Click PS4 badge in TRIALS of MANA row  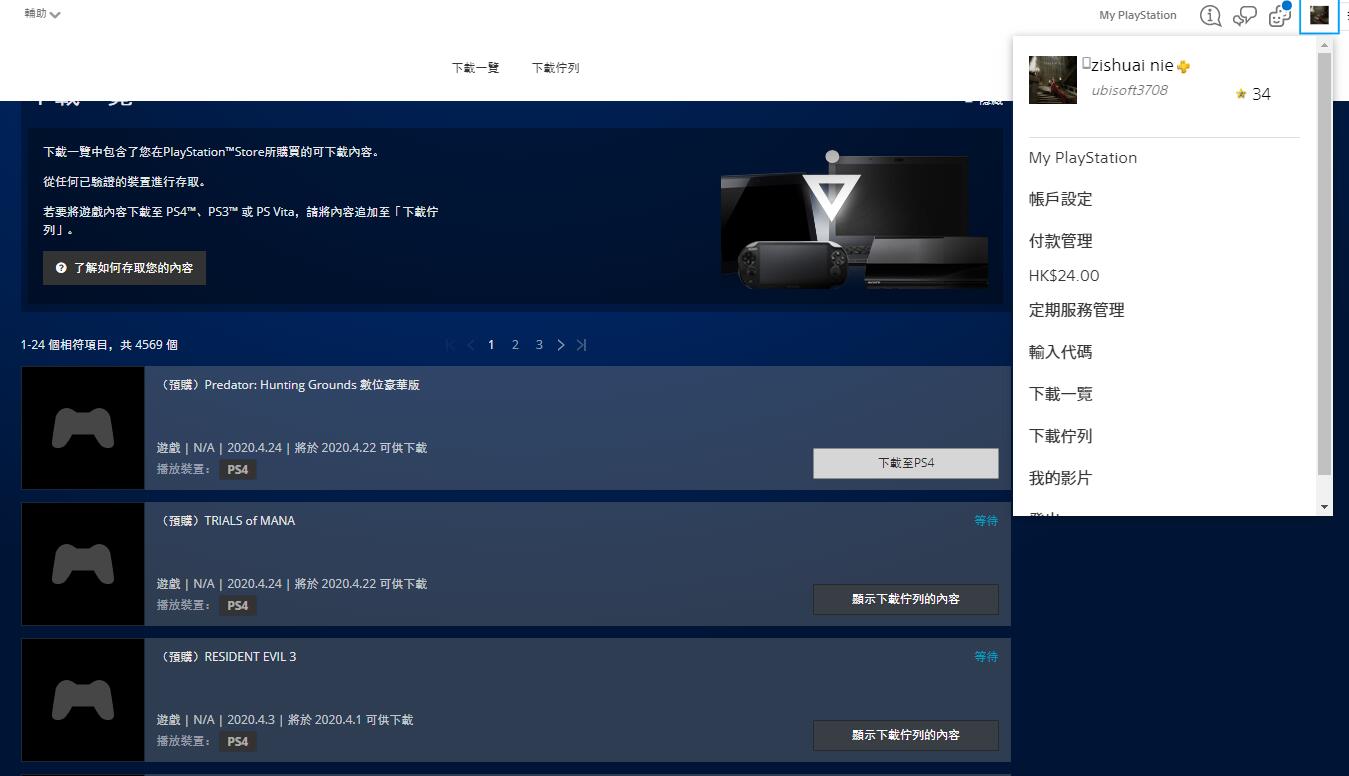[x=238, y=605]
